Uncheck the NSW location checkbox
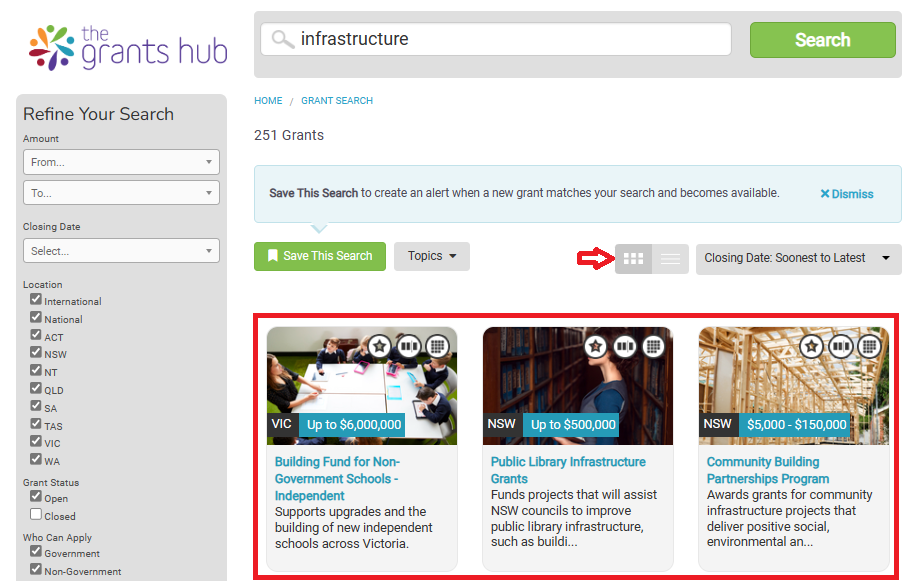Viewport: 909px width, 581px height. (36, 353)
